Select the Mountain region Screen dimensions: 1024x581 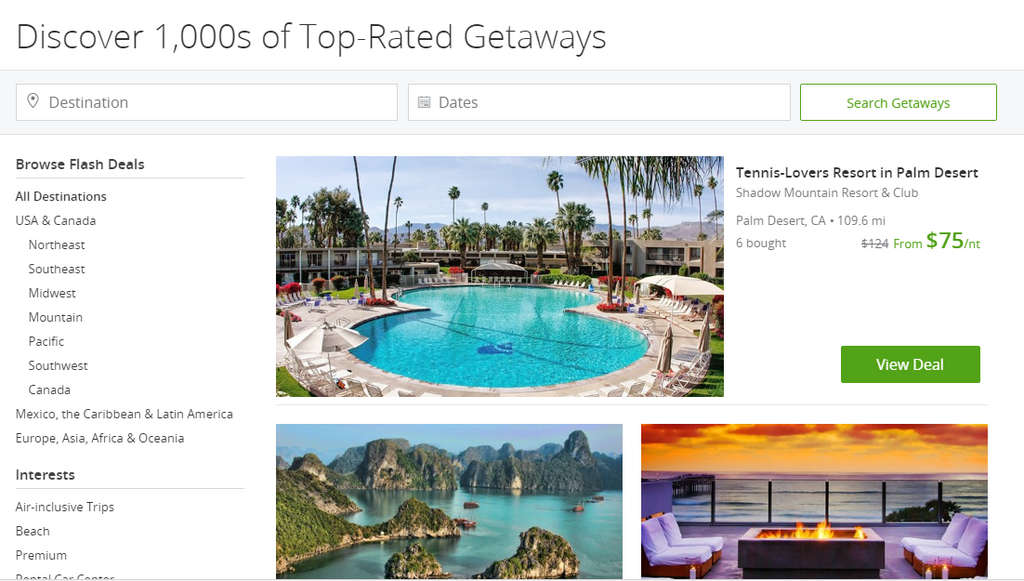pos(56,317)
